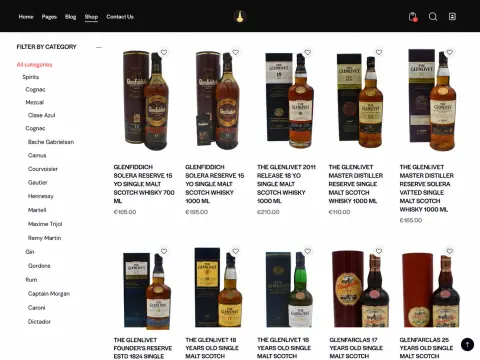Filter by Gin category
This screenshot has height=360, width=480.
coord(30,252)
